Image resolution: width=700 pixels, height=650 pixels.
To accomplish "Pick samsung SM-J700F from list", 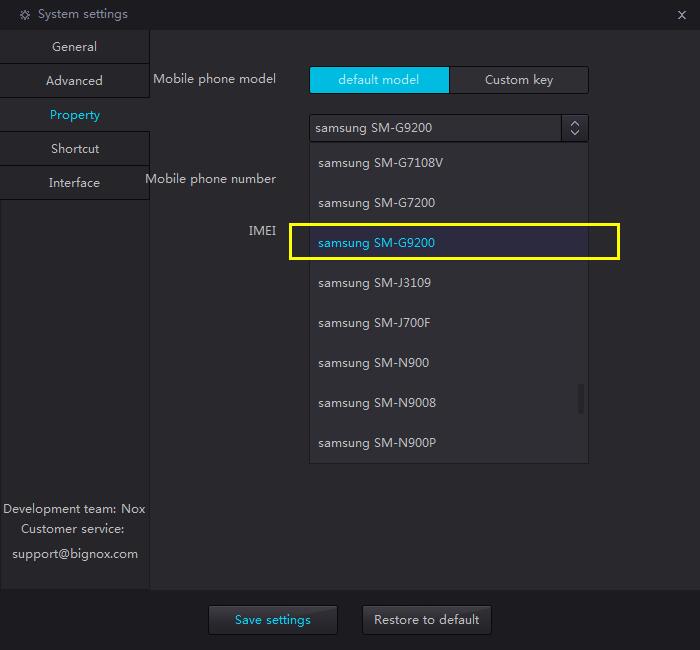I will coord(449,323).
